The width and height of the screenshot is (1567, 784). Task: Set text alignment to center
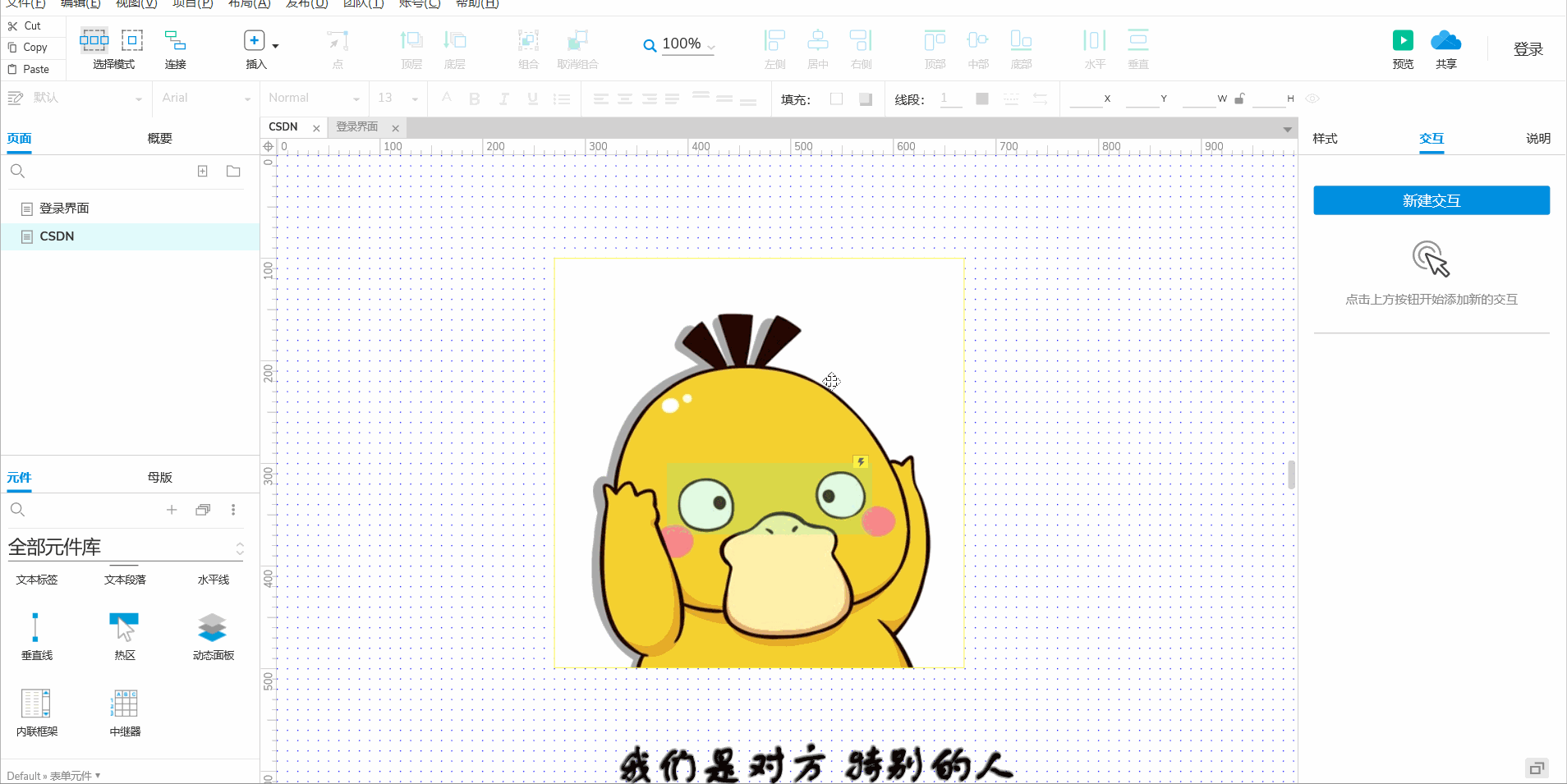pyautogui.click(x=625, y=99)
